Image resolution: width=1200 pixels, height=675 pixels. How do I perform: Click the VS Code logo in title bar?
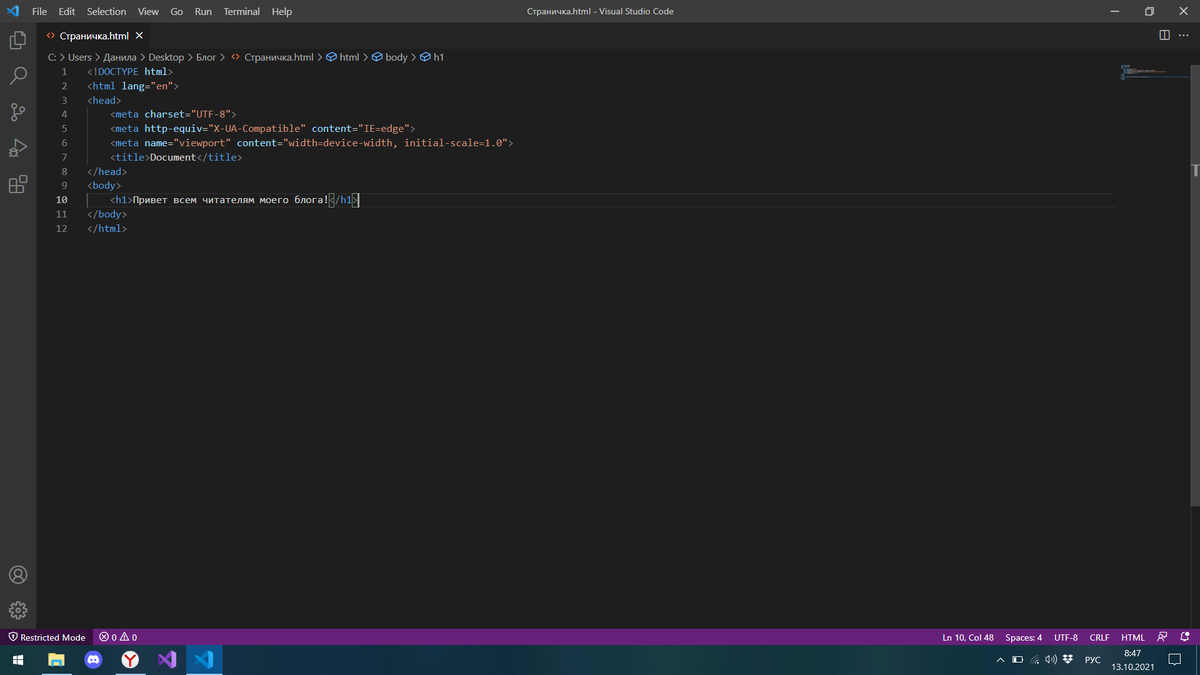pyautogui.click(x=13, y=11)
